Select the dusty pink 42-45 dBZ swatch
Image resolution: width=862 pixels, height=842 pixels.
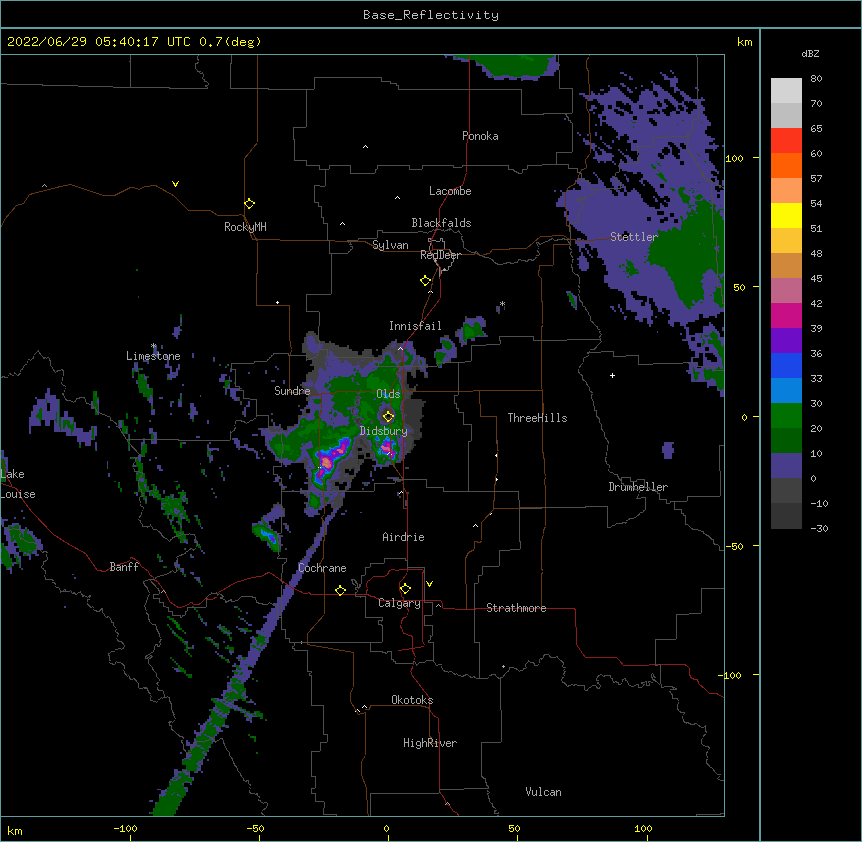point(786,291)
